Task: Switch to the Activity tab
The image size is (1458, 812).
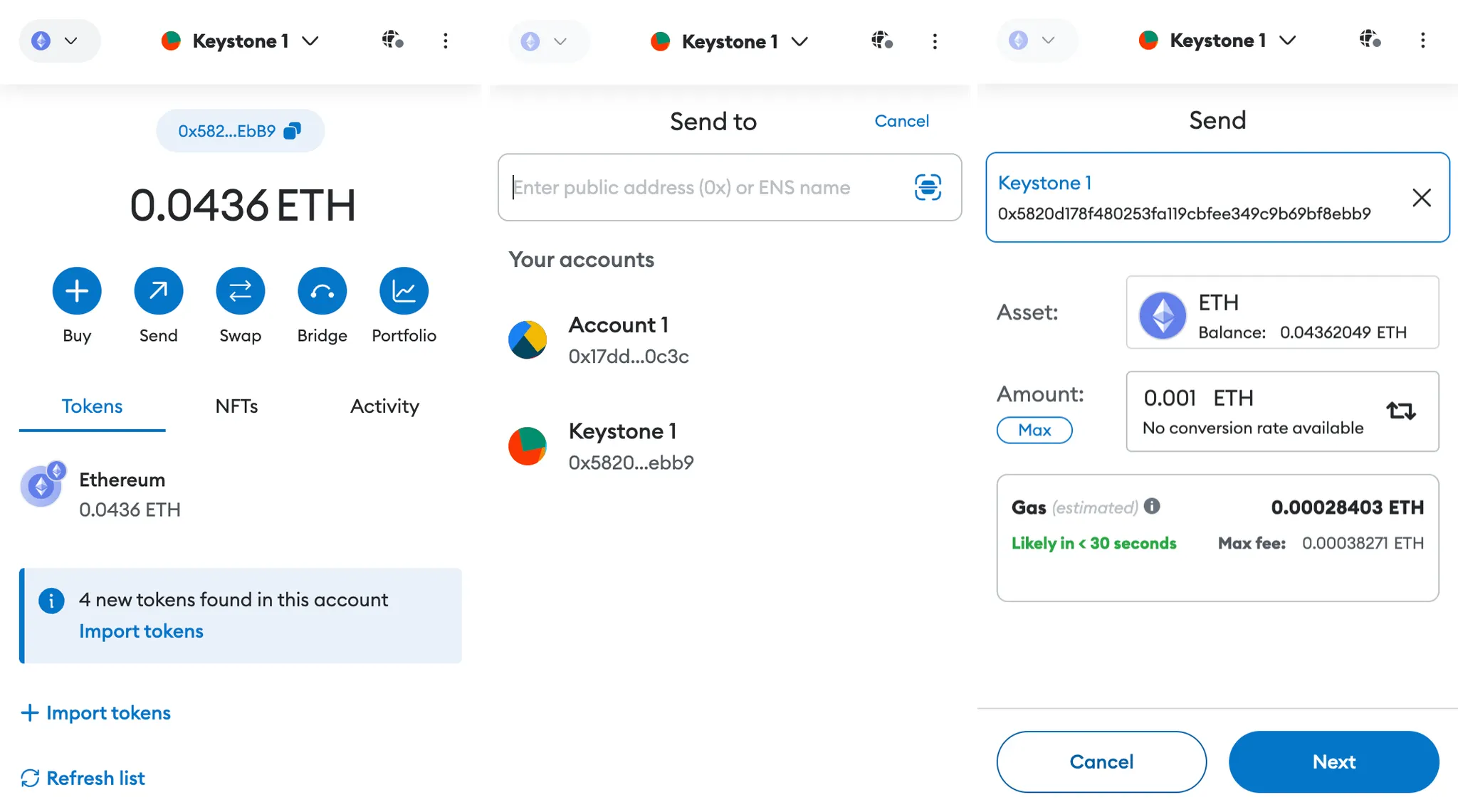Action: [x=384, y=406]
